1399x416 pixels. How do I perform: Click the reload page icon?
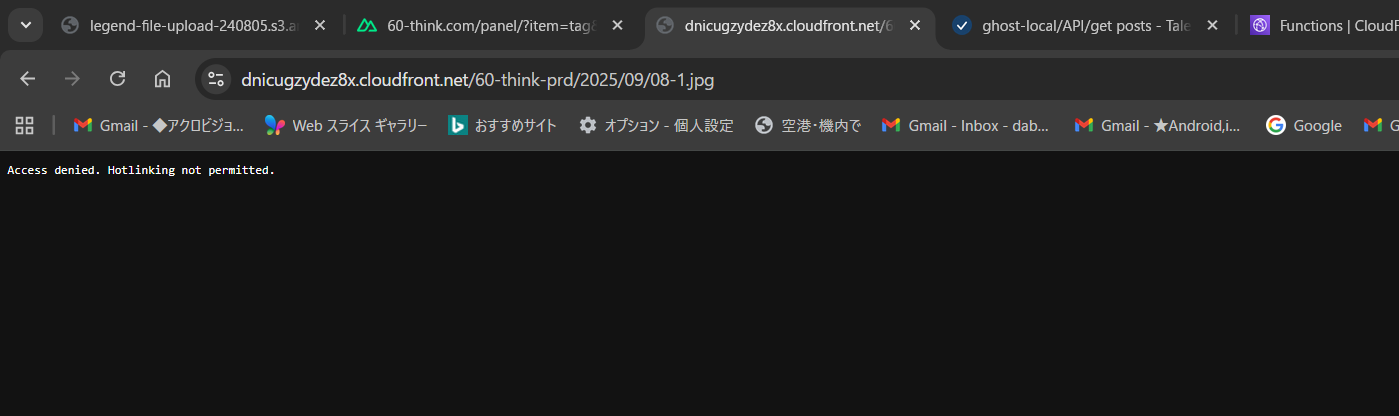click(x=117, y=79)
